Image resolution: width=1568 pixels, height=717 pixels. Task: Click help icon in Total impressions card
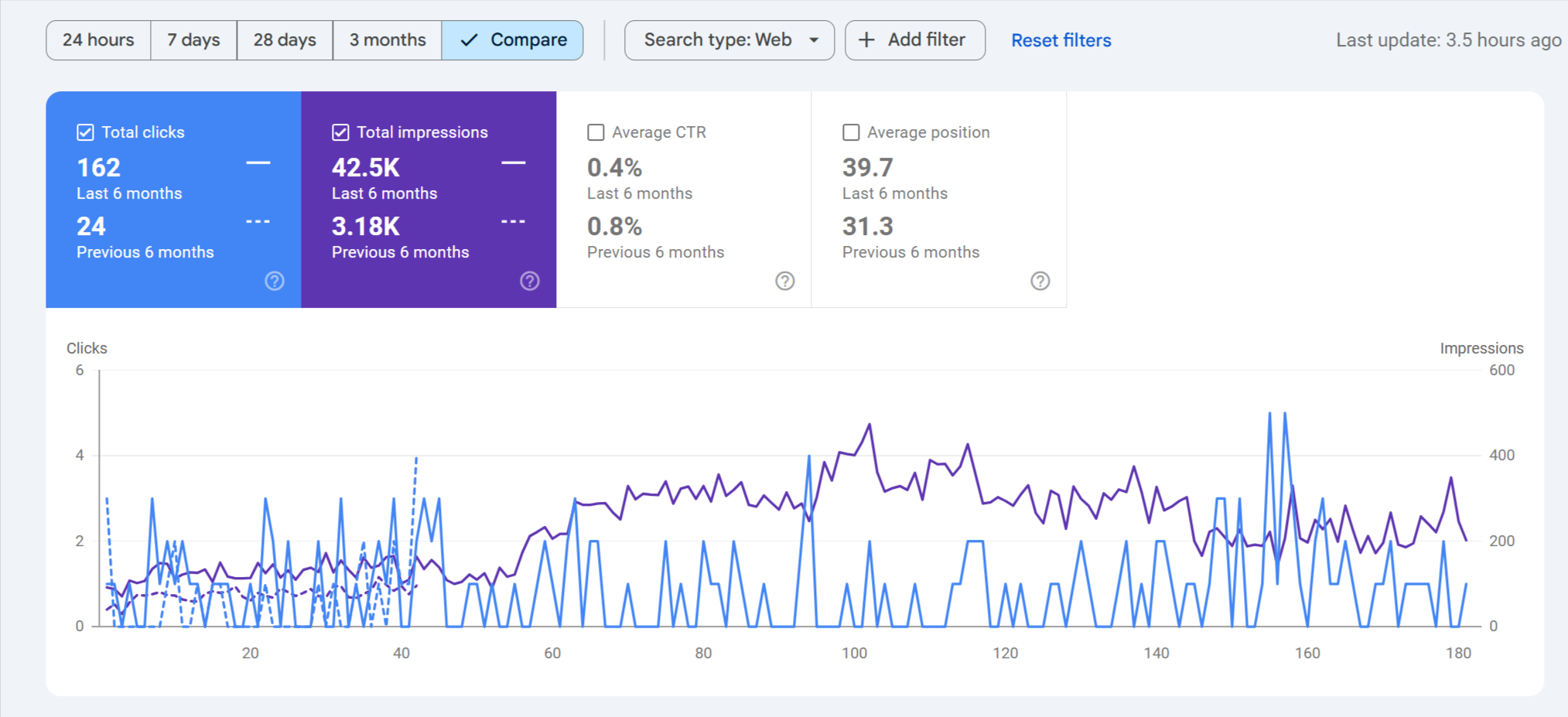pos(530,281)
